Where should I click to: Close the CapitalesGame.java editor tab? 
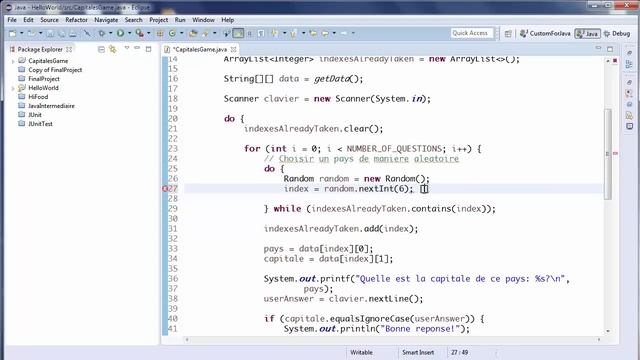point(233,49)
